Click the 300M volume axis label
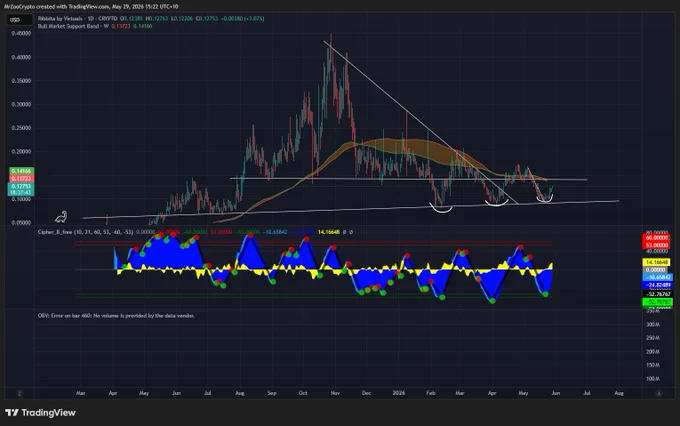Viewport: 680px width, 426px height. 653,324
